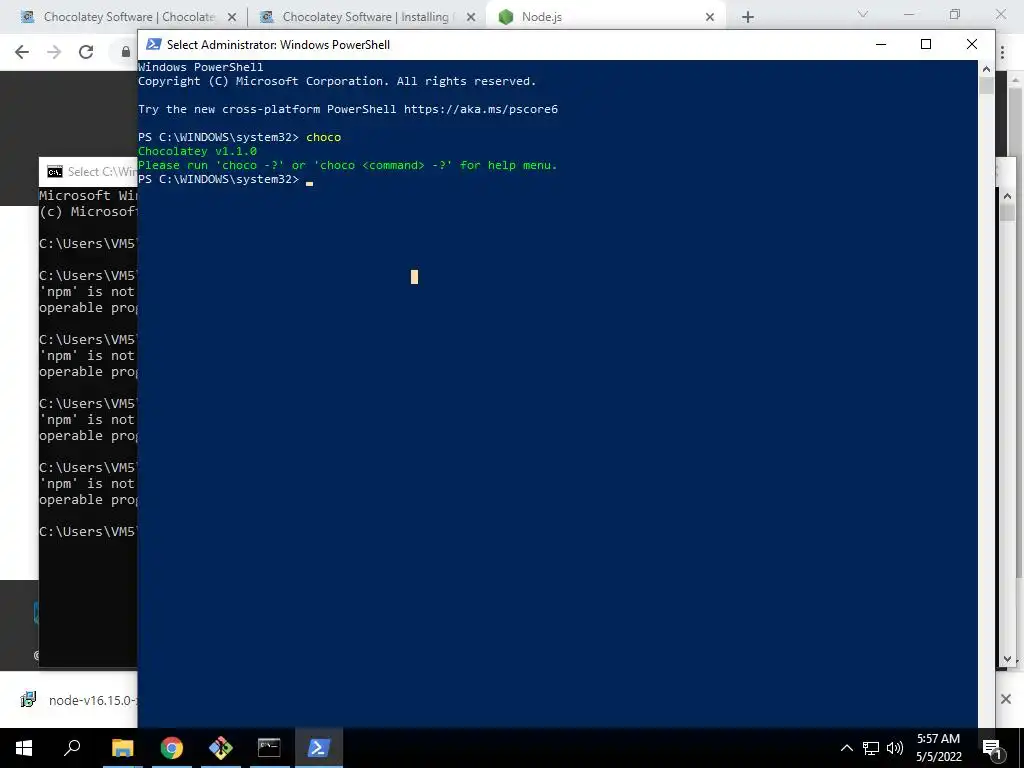Screen dimensions: 1024x768
Task: Restore down the Chrome window
Action: pyautogui.click(x=955, y=14)
